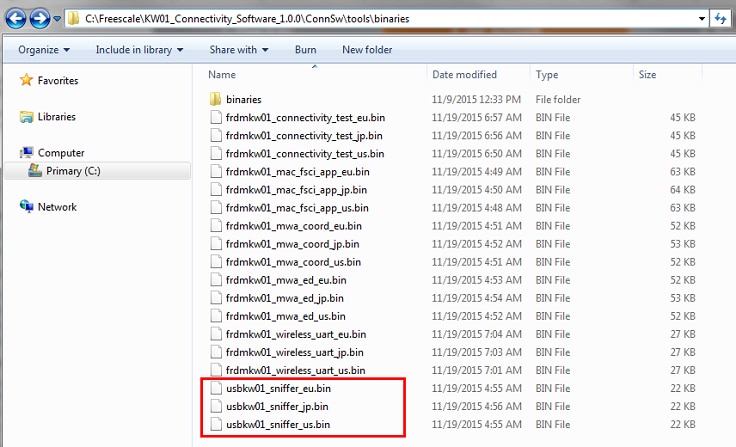Viewport: 736px width, 447px height.
Task: Click the Forward navigation arrow button
Action: tap(40, 19)
